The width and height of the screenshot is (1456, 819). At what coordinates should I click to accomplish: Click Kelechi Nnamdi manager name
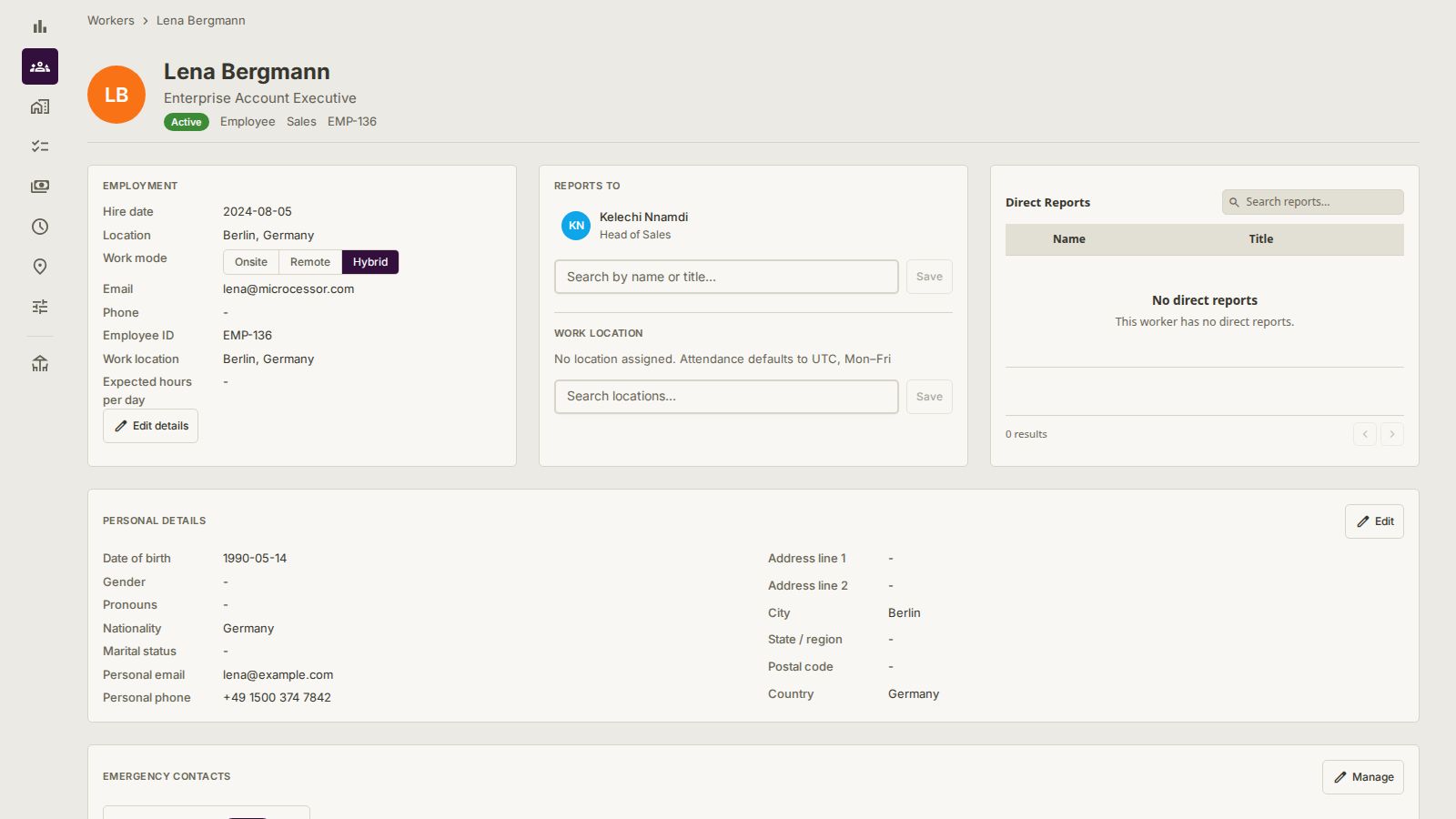[643, 217]
